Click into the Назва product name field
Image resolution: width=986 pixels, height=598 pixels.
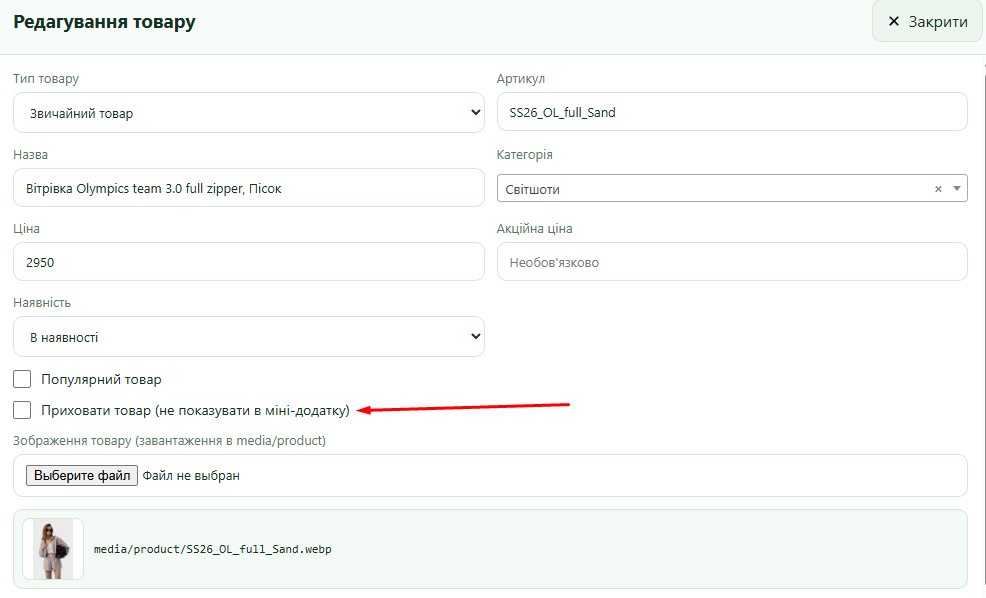pyautogui.click(x=248, y=187)
